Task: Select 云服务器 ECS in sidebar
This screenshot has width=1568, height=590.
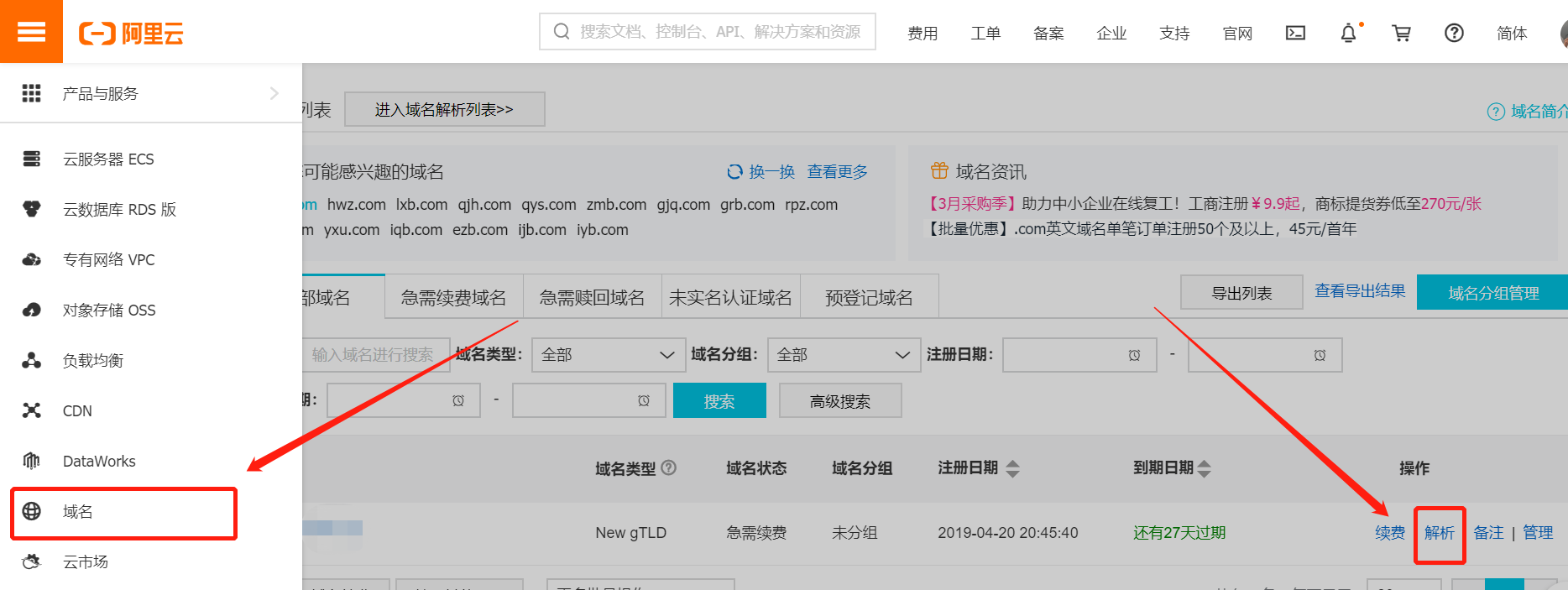Action: click(x=108, y=159)
